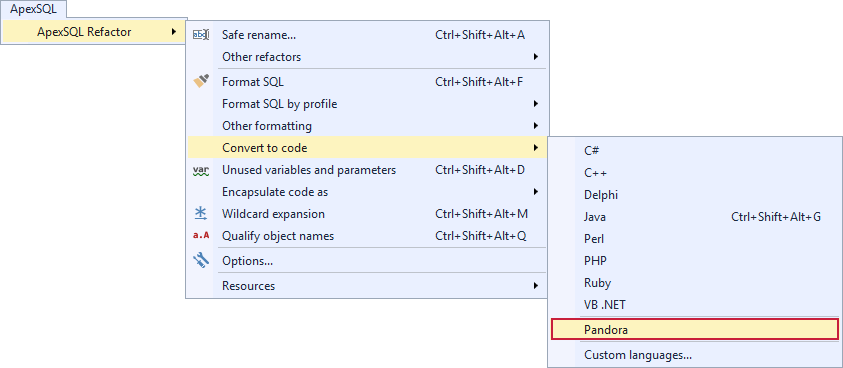This screenshot has height=368, width=843.
Task: Click the Ctrl+Shift+Alt+D shortcut text
Action: 480,170
